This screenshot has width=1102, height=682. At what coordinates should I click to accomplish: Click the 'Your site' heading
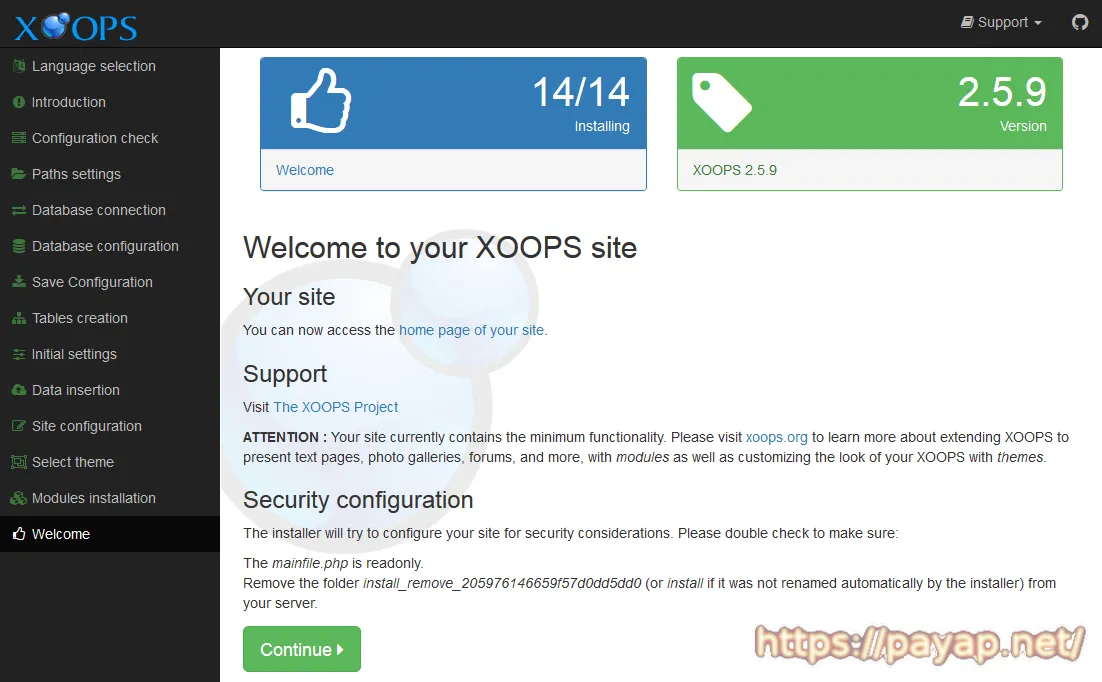[289, 297]
